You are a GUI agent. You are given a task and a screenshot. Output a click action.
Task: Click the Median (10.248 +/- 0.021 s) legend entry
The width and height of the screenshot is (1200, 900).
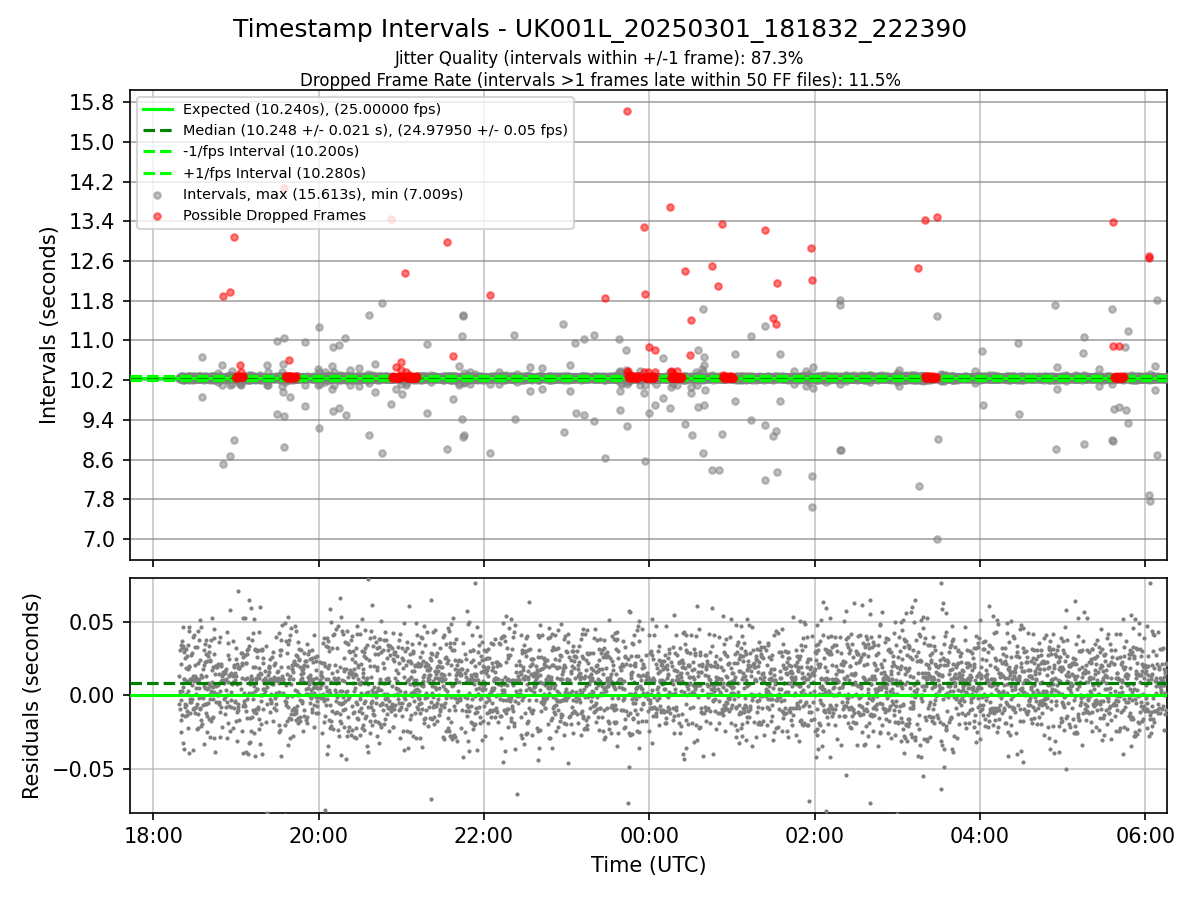[375, 130]
